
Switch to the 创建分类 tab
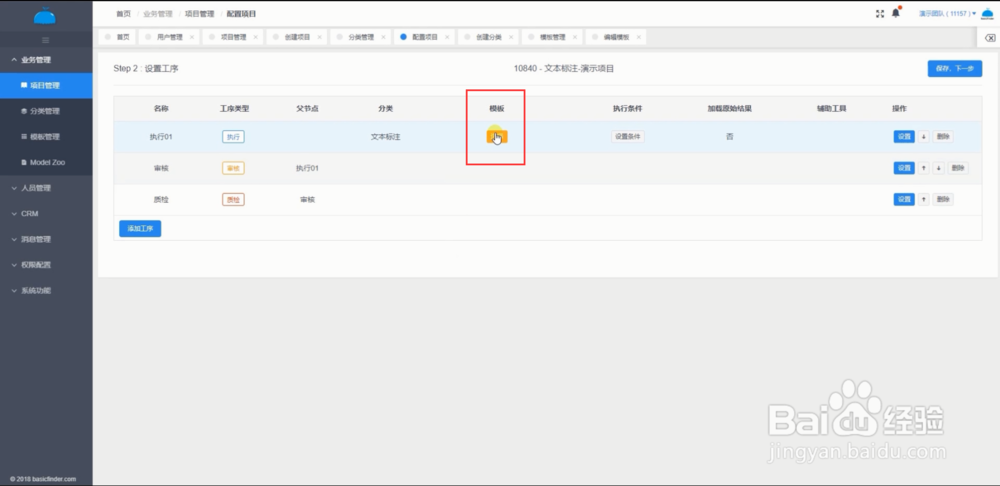[488, 37]
